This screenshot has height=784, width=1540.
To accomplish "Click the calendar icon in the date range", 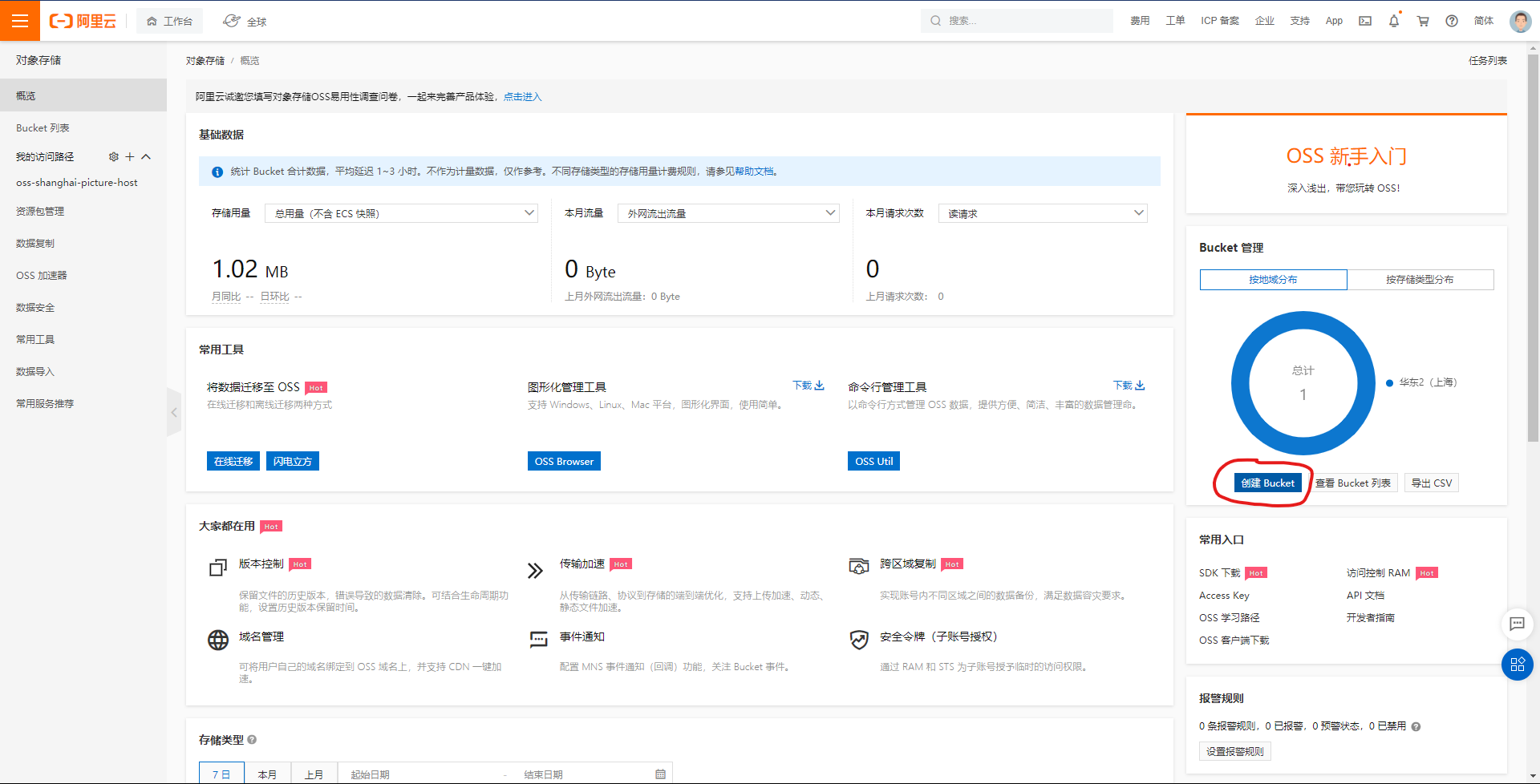I will (660, 774).
